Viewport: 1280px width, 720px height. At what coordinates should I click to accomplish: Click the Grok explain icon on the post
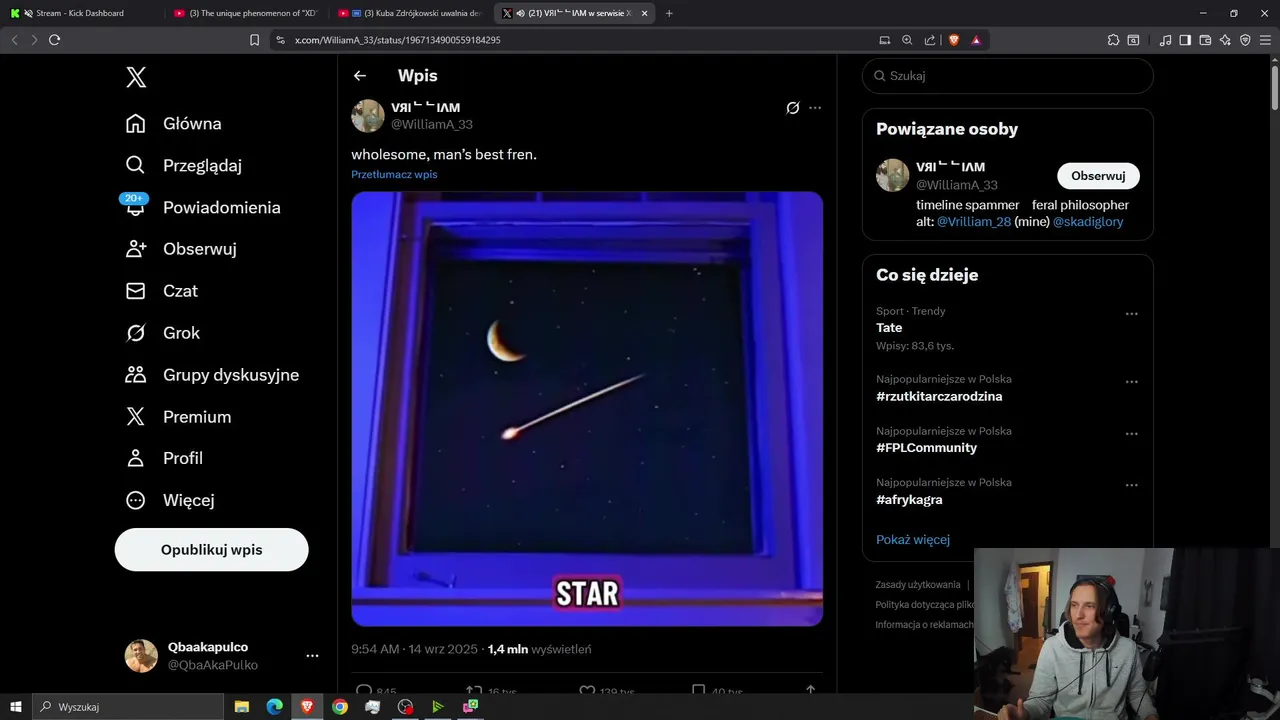(792, 108)
